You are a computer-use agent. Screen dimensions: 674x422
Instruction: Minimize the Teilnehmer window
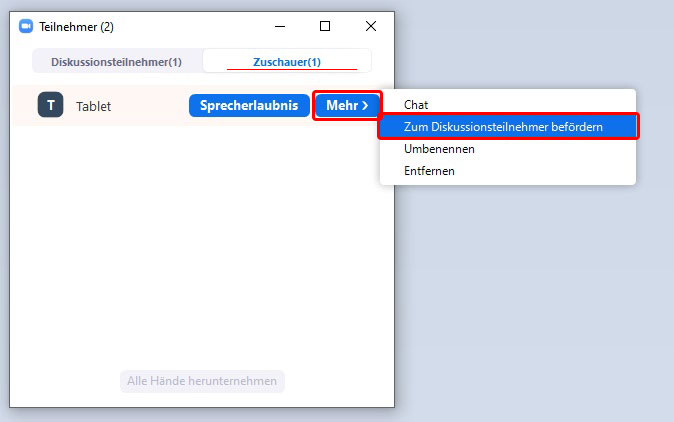[280, 27]
